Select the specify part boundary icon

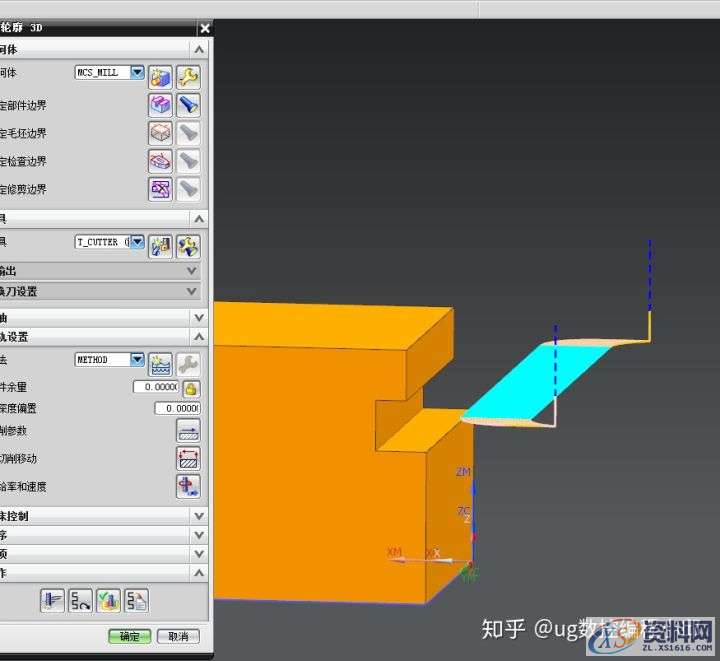click(x=160, y=104)
